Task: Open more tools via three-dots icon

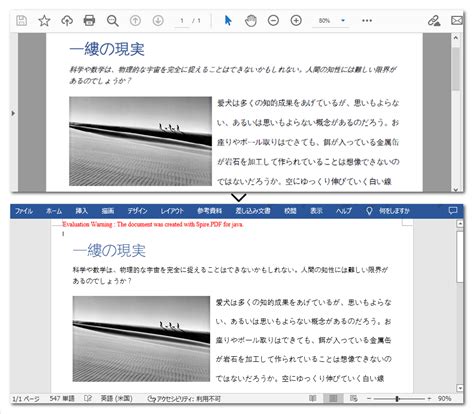Action: coord(367,21)
